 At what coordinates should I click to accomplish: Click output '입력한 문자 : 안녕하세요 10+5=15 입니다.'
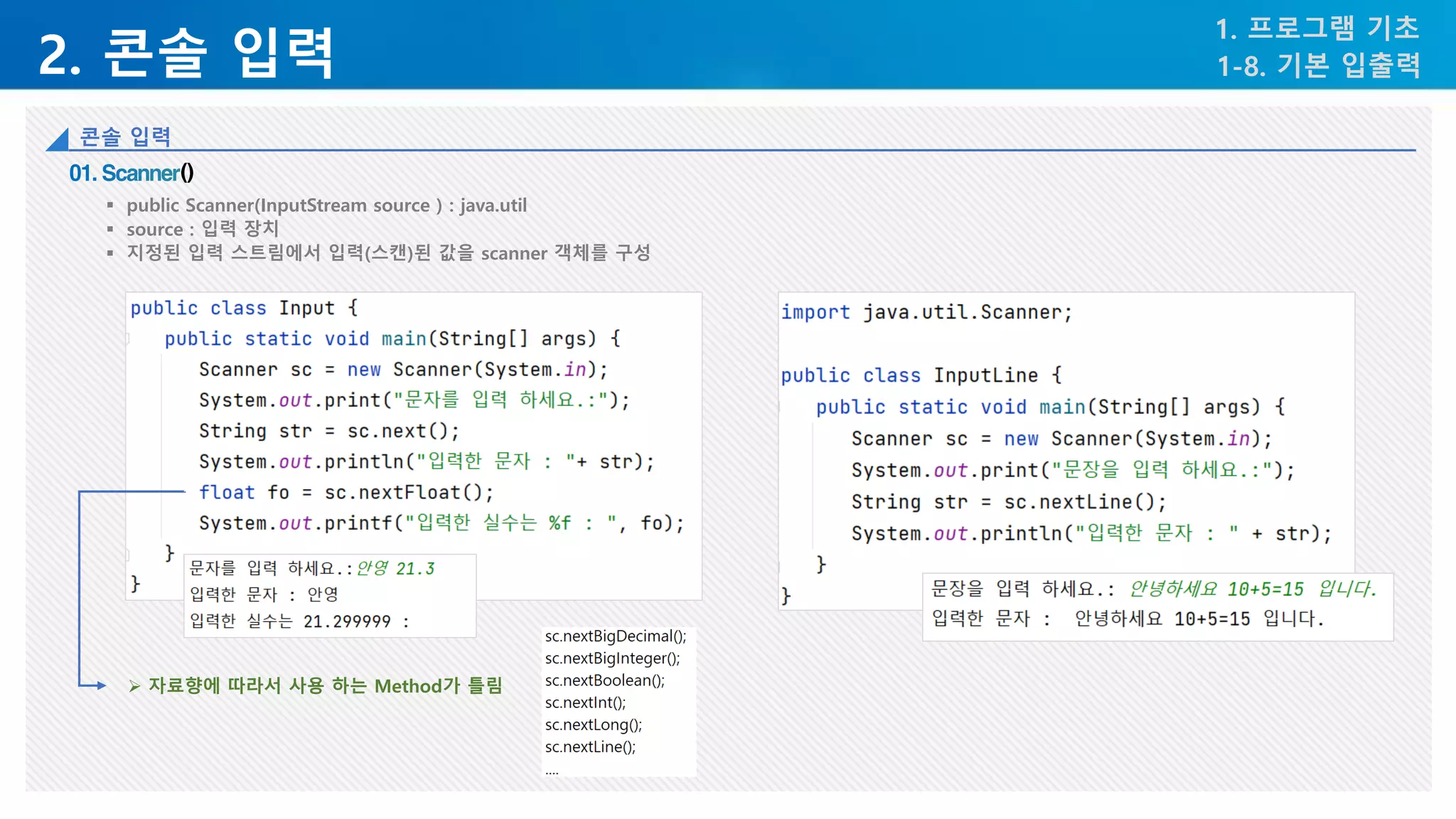click(x=1128, y=619)
